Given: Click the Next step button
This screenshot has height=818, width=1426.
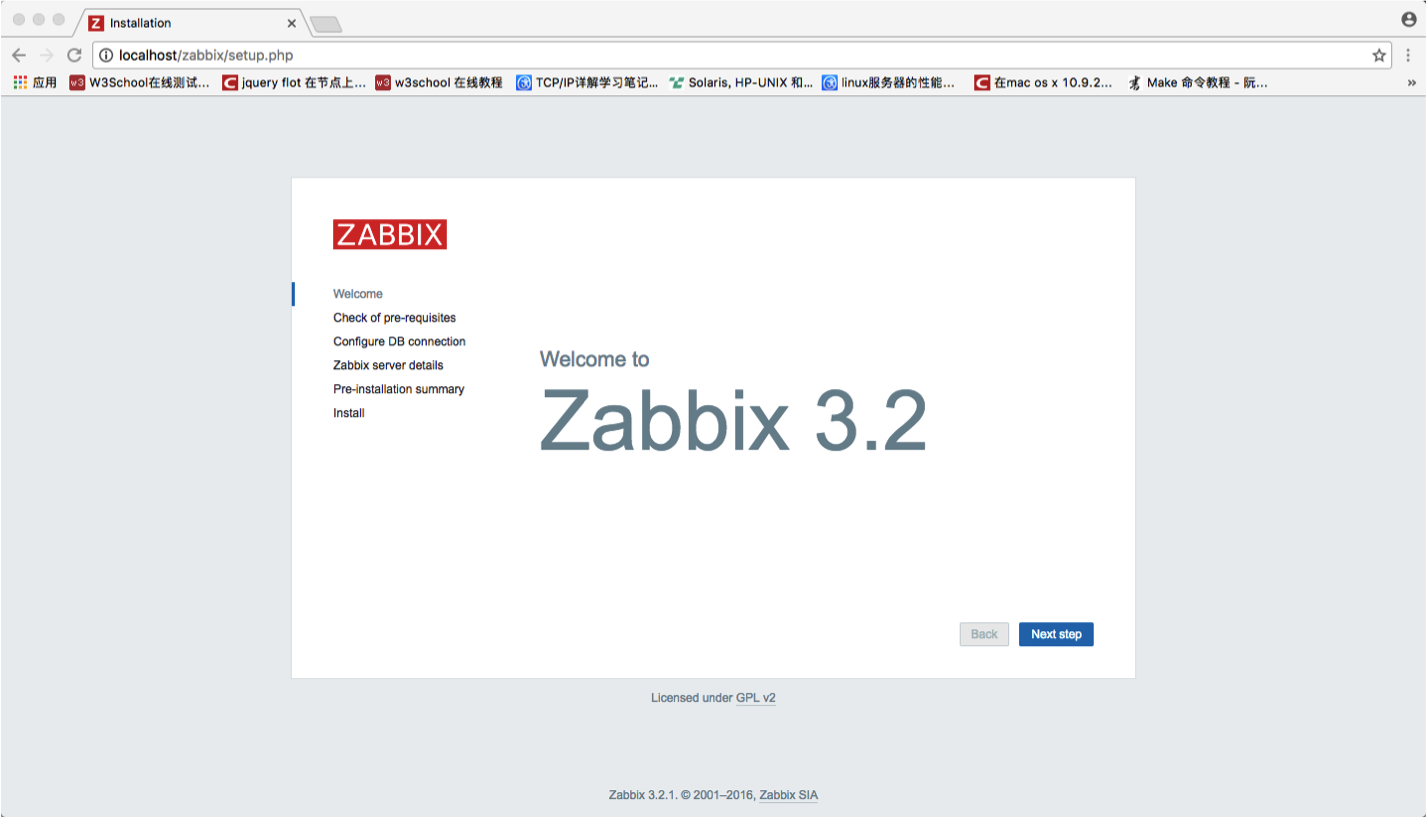Looking at the screenshot, I should tap(1056, 634).
